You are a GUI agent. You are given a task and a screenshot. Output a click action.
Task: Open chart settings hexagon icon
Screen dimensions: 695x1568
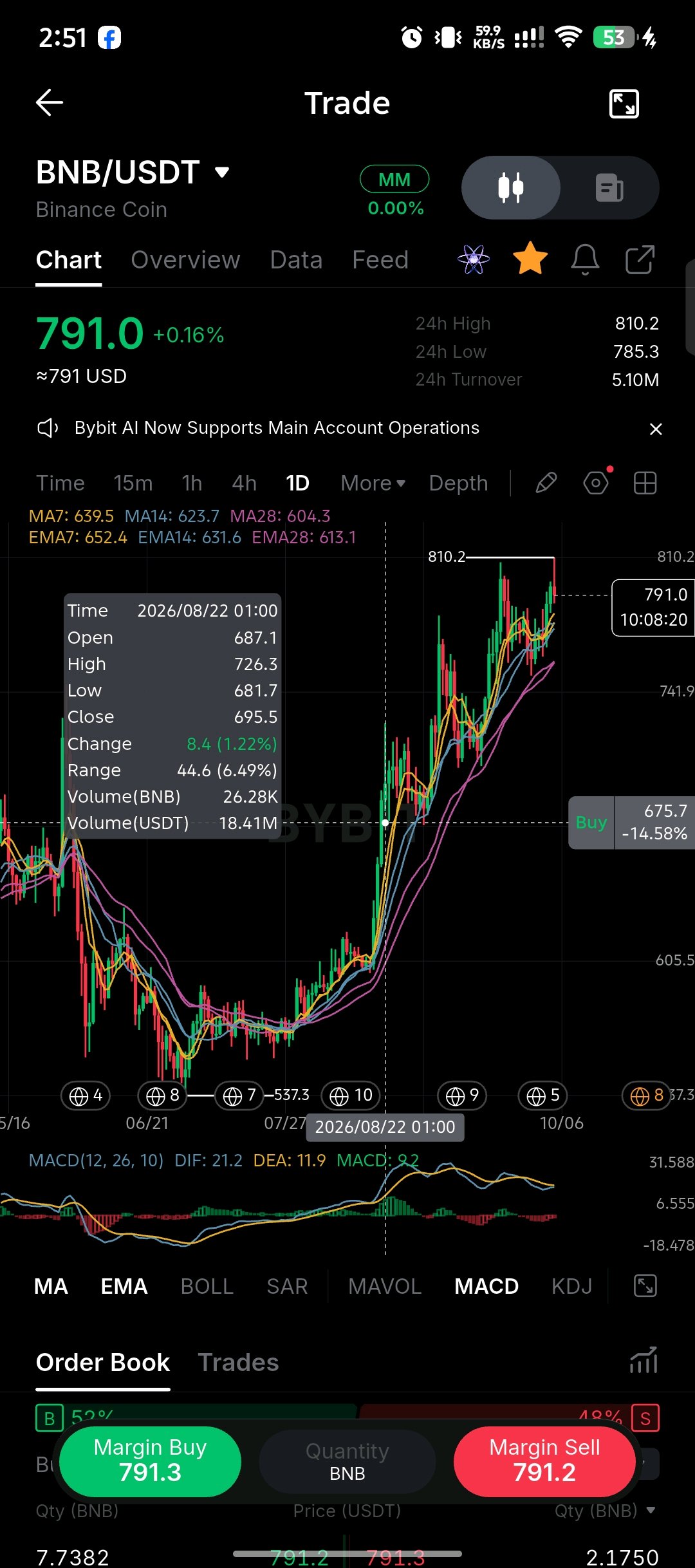tap(596, 483)
